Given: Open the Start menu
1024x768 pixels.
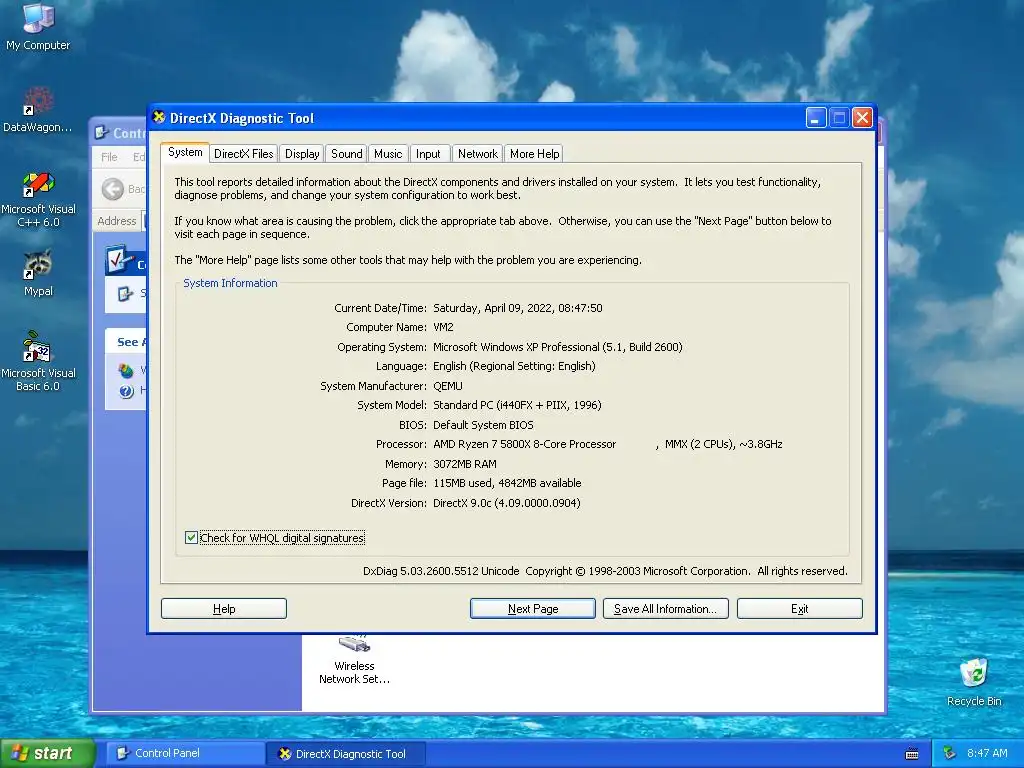Looking at the screenshot, I should click(47, 753).
